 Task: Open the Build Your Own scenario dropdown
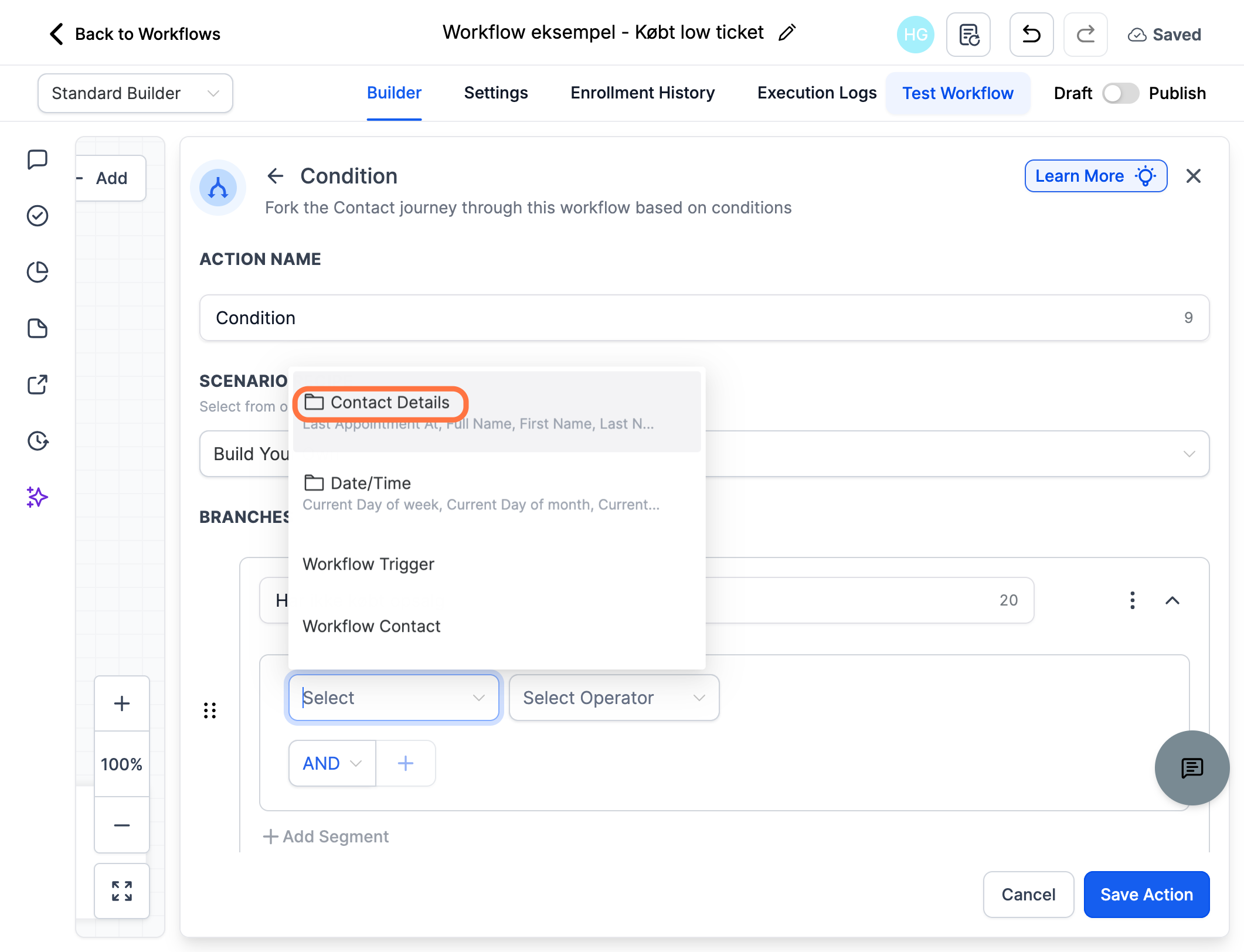[704, 454]
